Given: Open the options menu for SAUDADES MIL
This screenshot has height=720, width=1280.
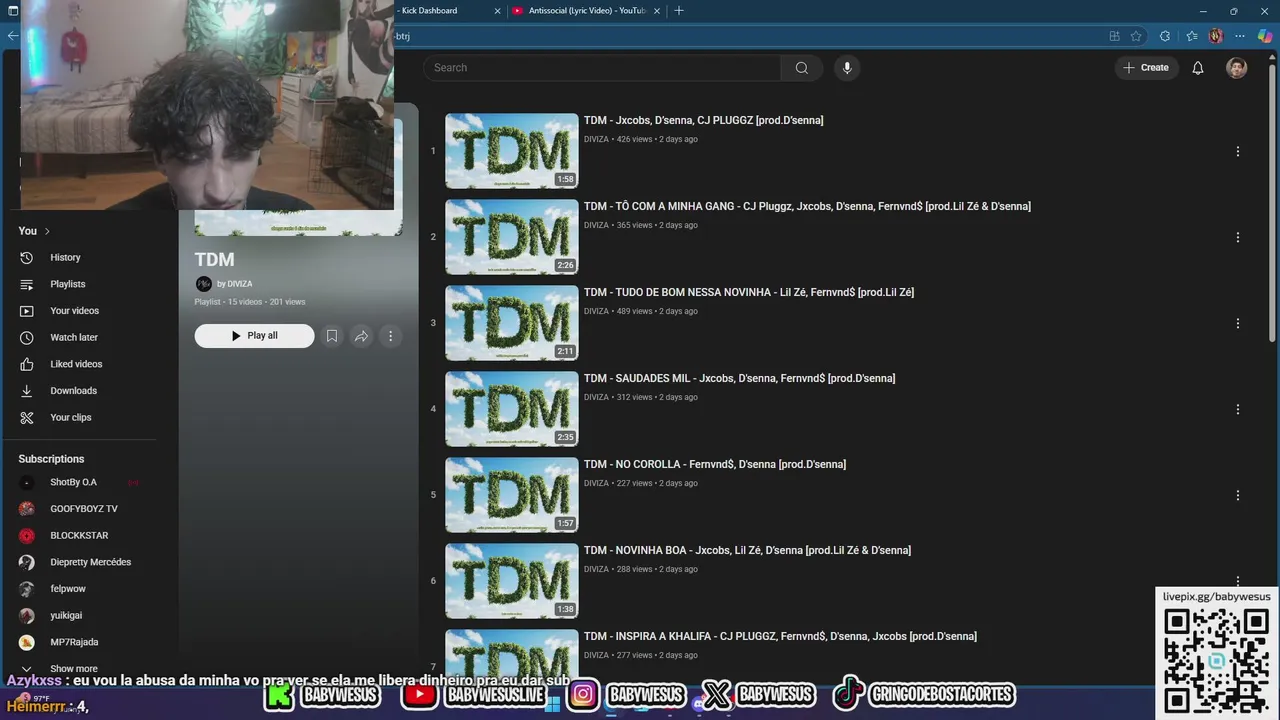Looking at the screenshot, I should click(x=1237, y=409).
